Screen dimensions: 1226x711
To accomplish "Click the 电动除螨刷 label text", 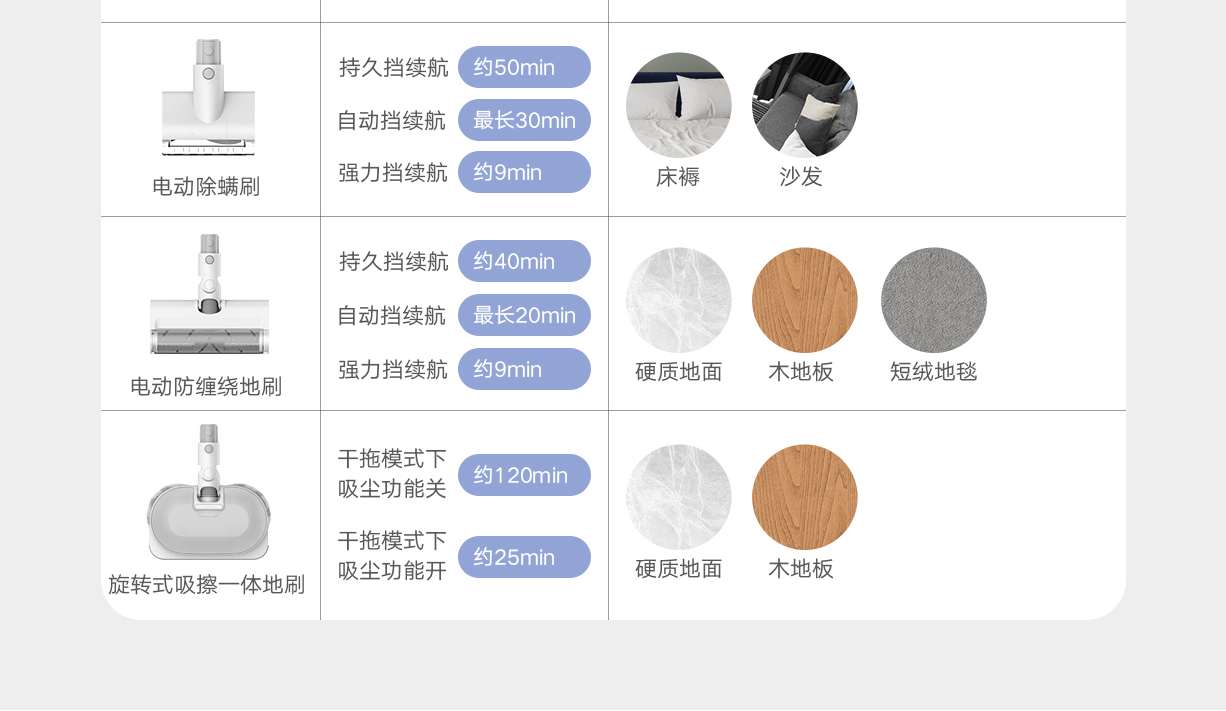I will tap(206, 186).
